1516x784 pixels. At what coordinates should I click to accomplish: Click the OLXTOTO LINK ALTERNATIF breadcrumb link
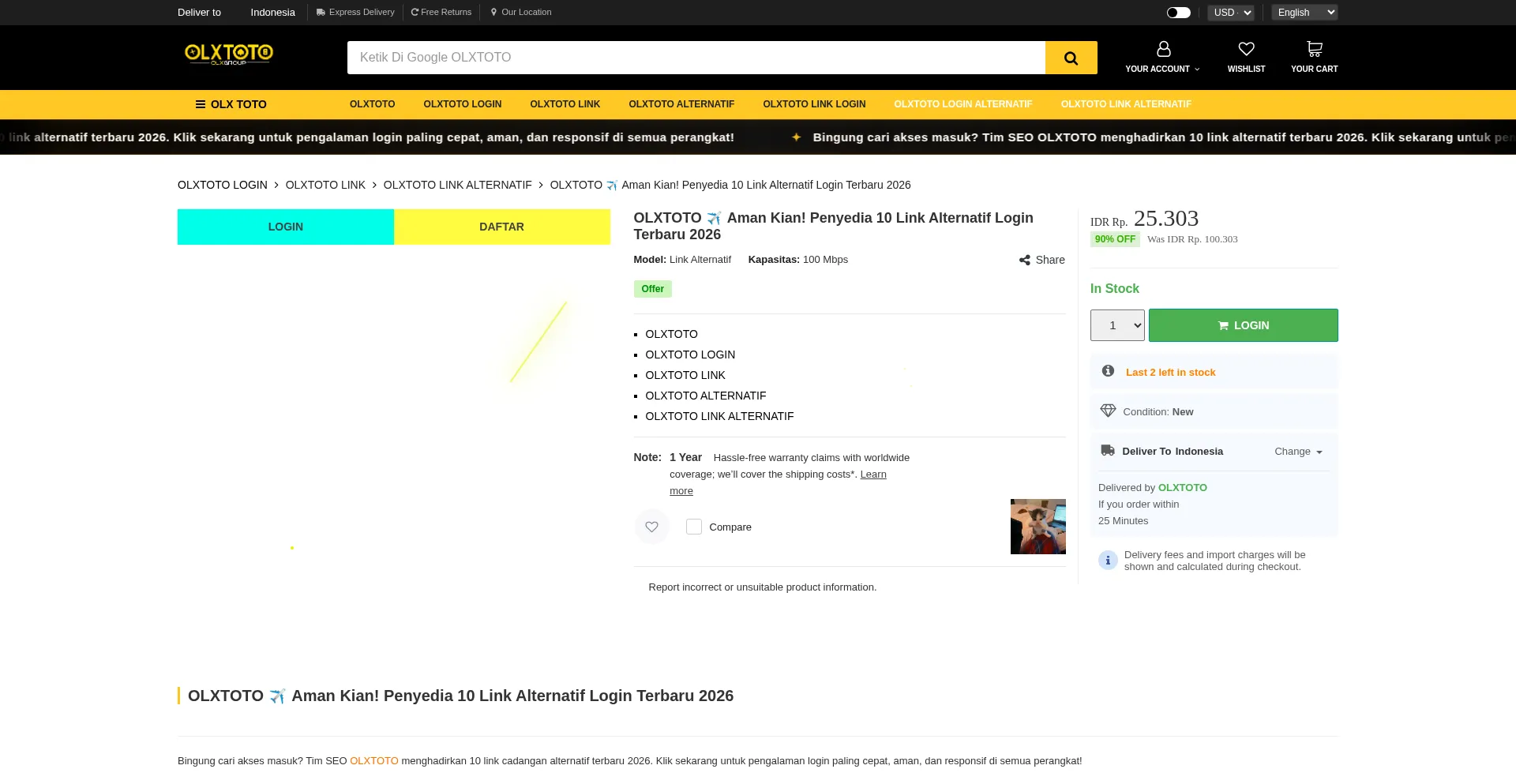coord(458,185)
